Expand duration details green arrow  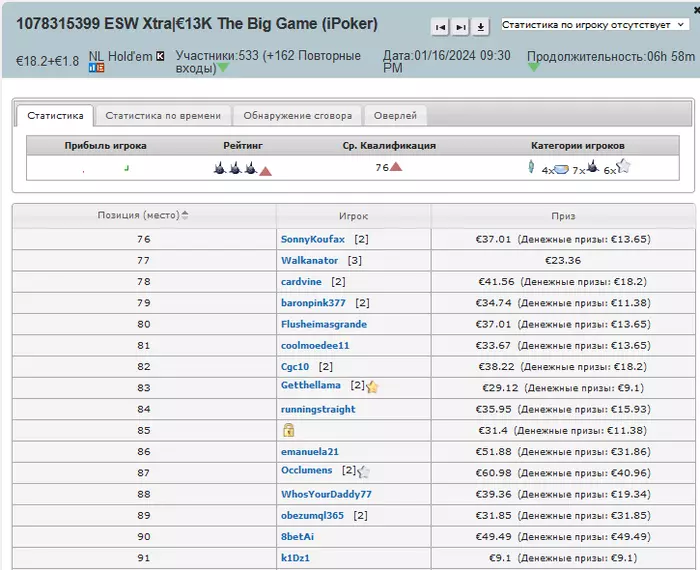coord(533,67)
